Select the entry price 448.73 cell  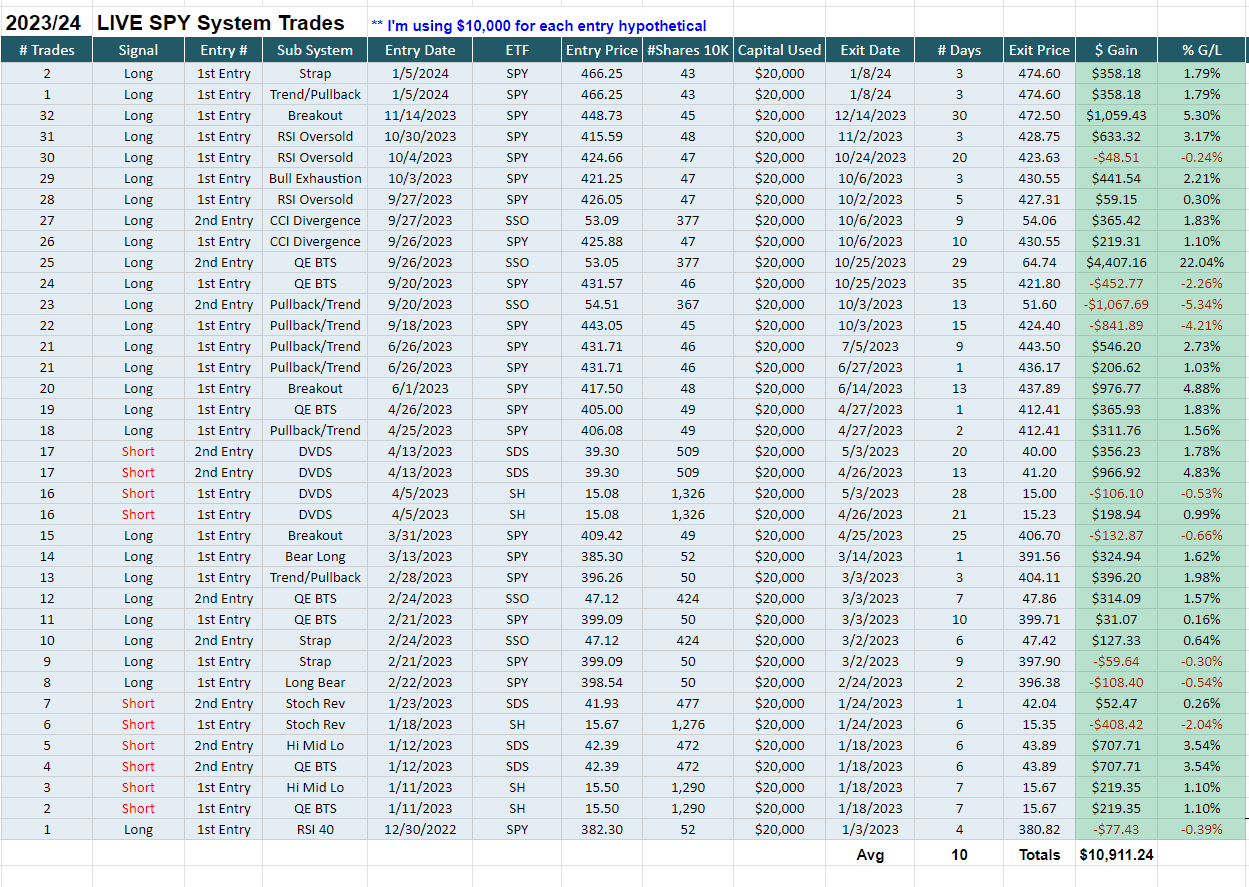(x=600, y=115)
